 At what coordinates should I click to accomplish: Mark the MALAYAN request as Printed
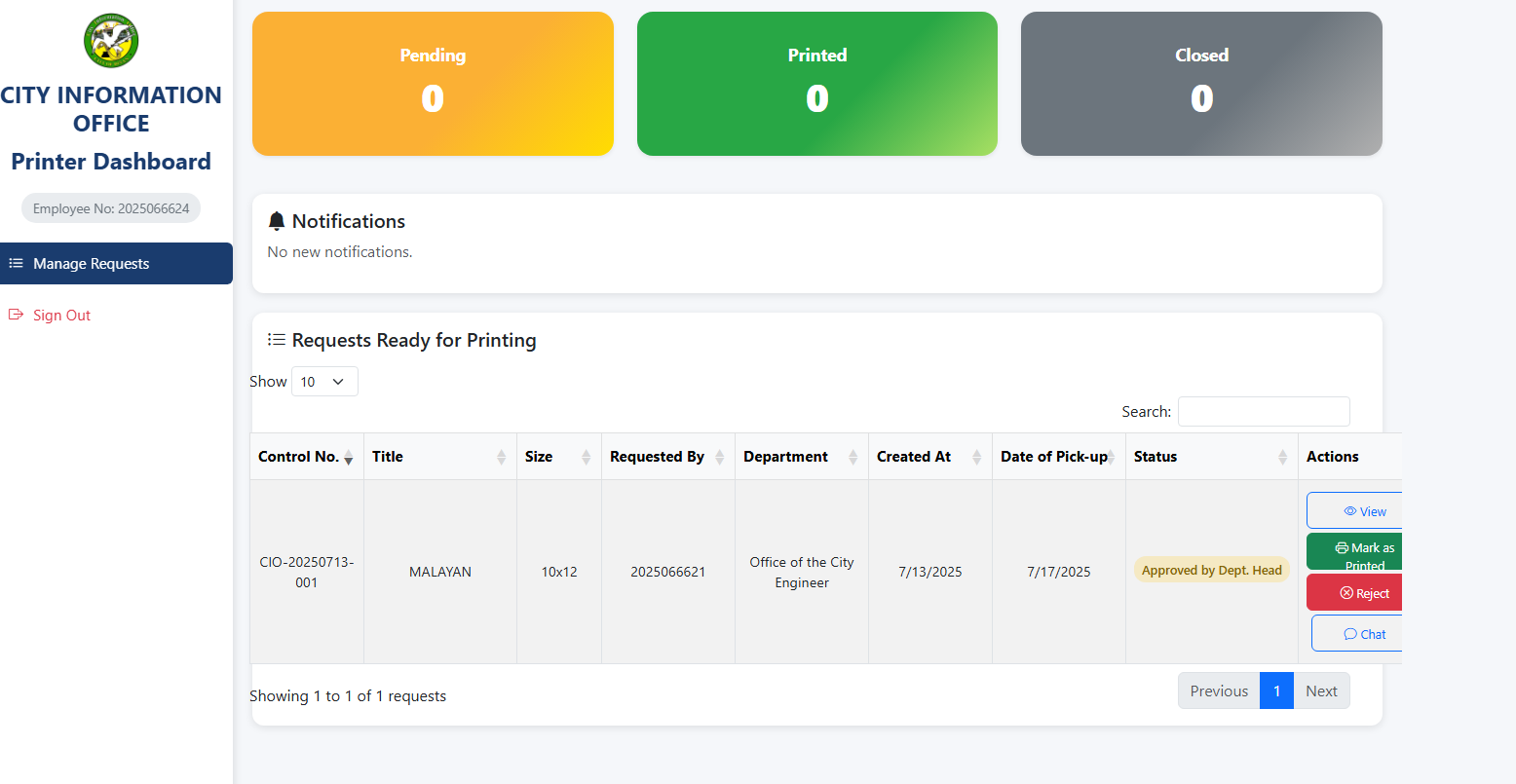[x=1355, y=551]
